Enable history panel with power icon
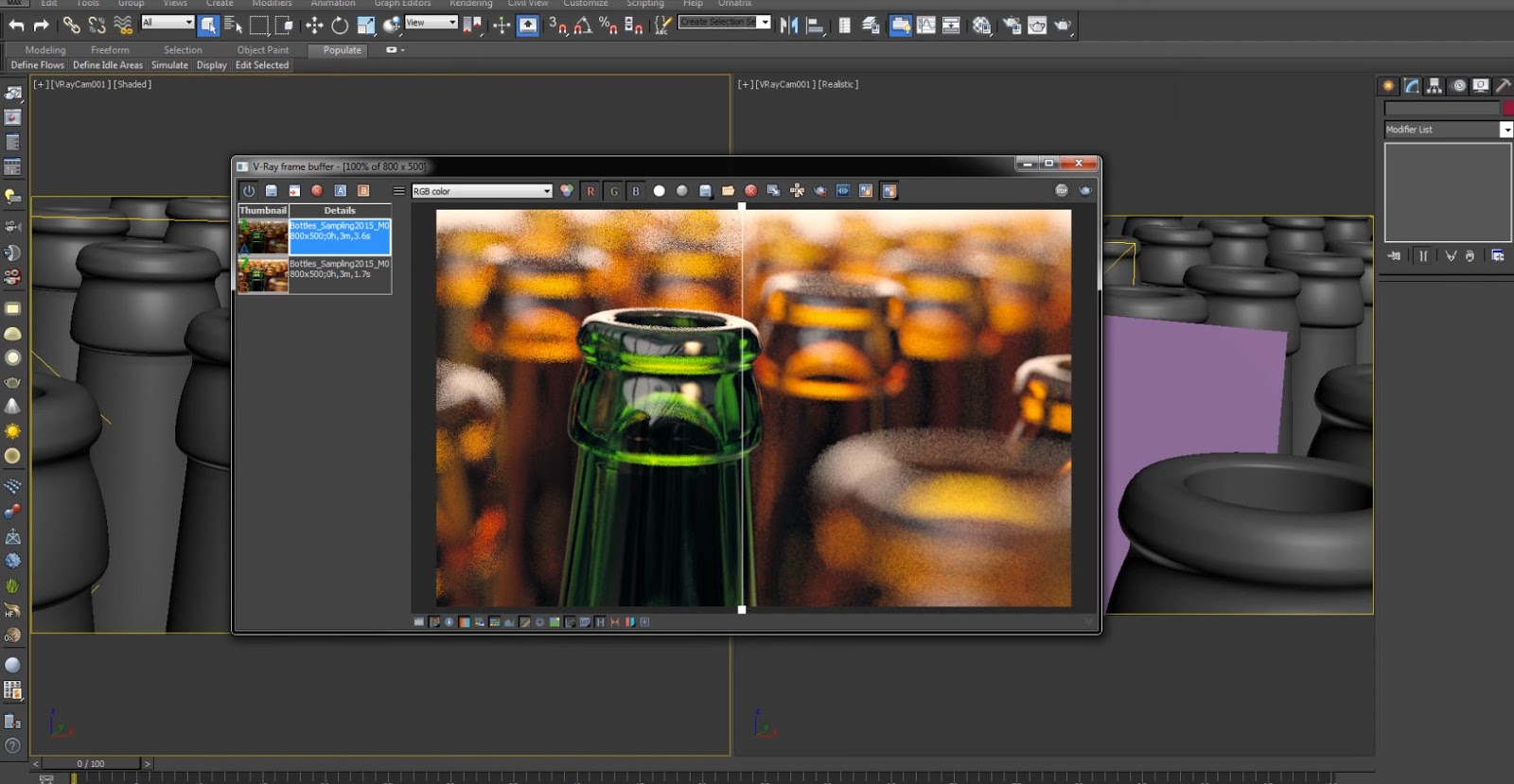Viewport: 1514px width, 784px height. 249,191
